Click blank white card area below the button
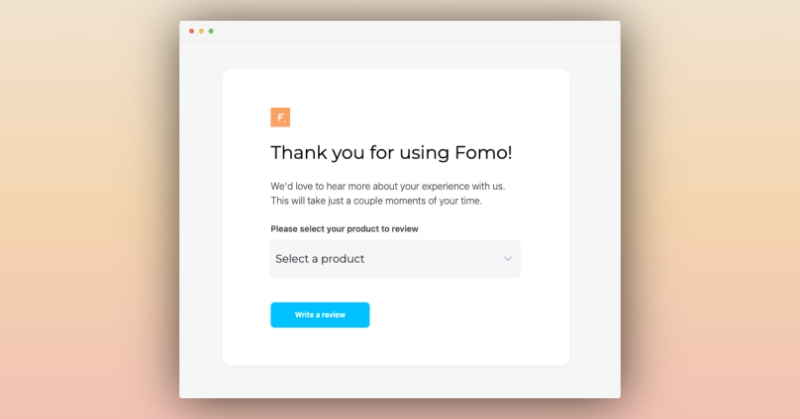Viewport: 800px width, 419px height. coord(396,347)
